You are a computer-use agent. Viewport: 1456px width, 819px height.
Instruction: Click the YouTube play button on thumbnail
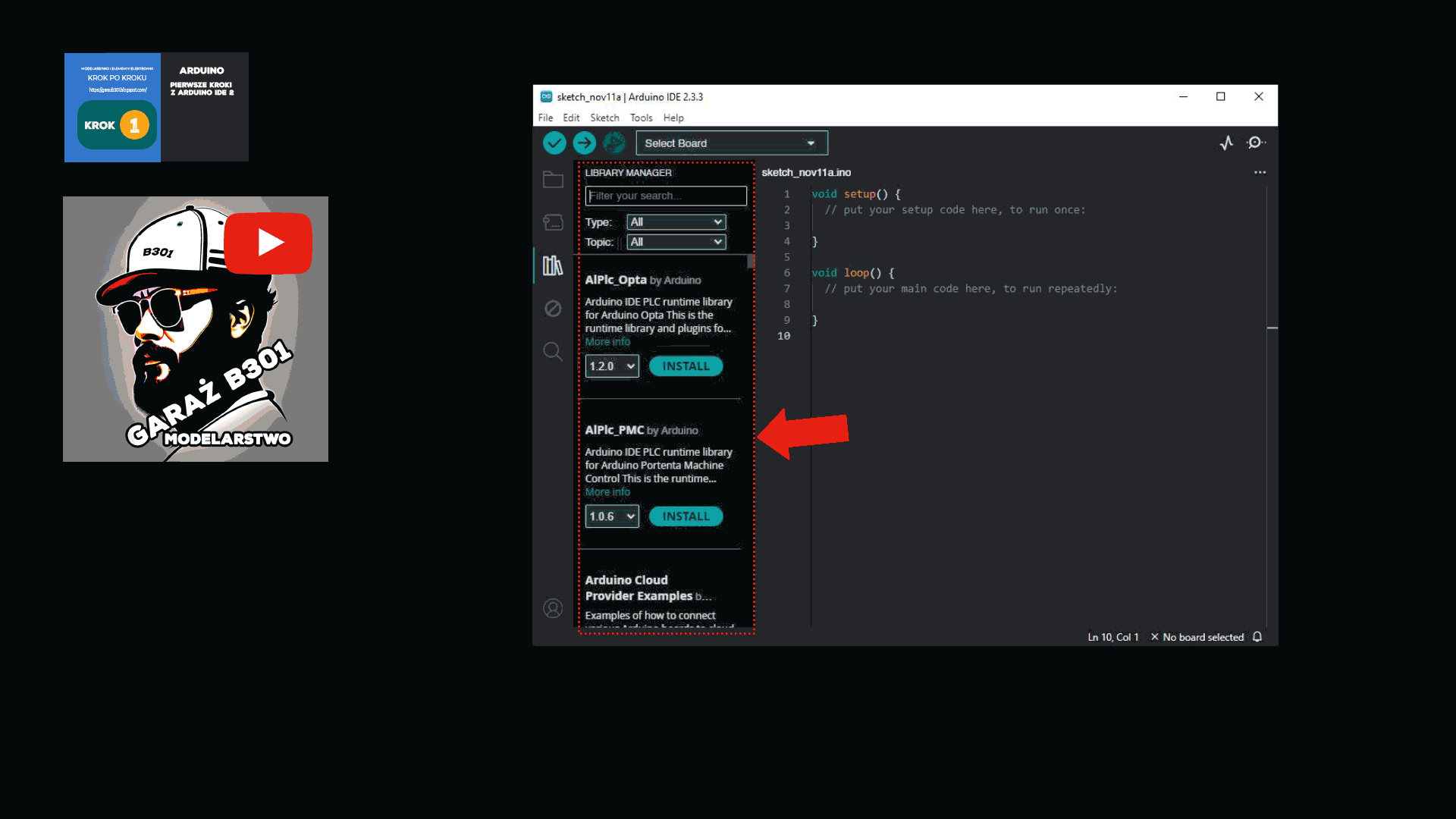point(268,243)
